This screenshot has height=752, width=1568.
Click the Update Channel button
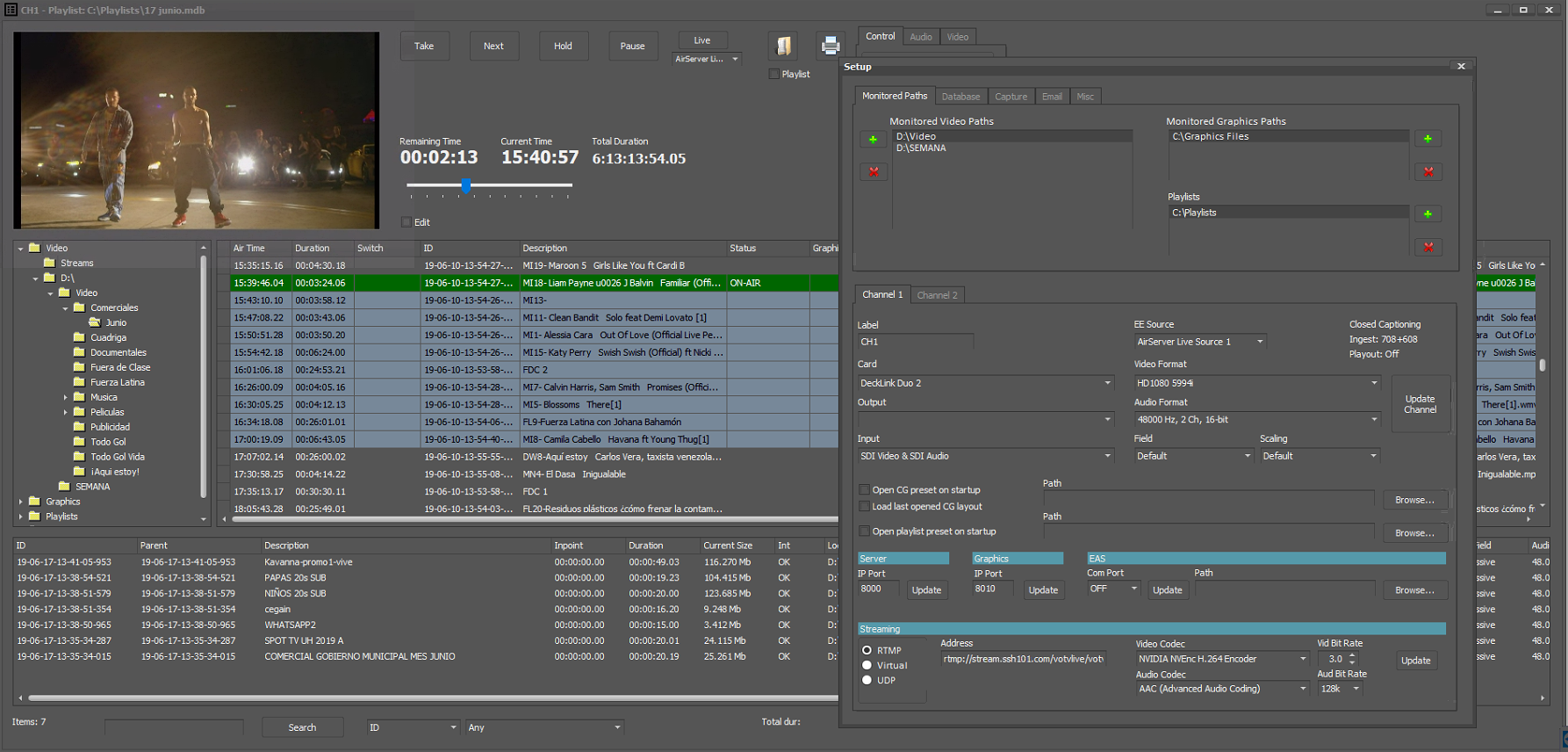[x=1420, y=404]
